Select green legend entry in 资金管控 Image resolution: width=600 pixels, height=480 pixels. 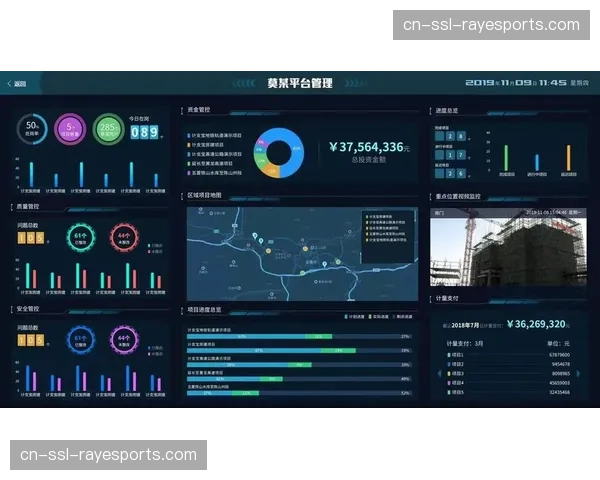210,163
